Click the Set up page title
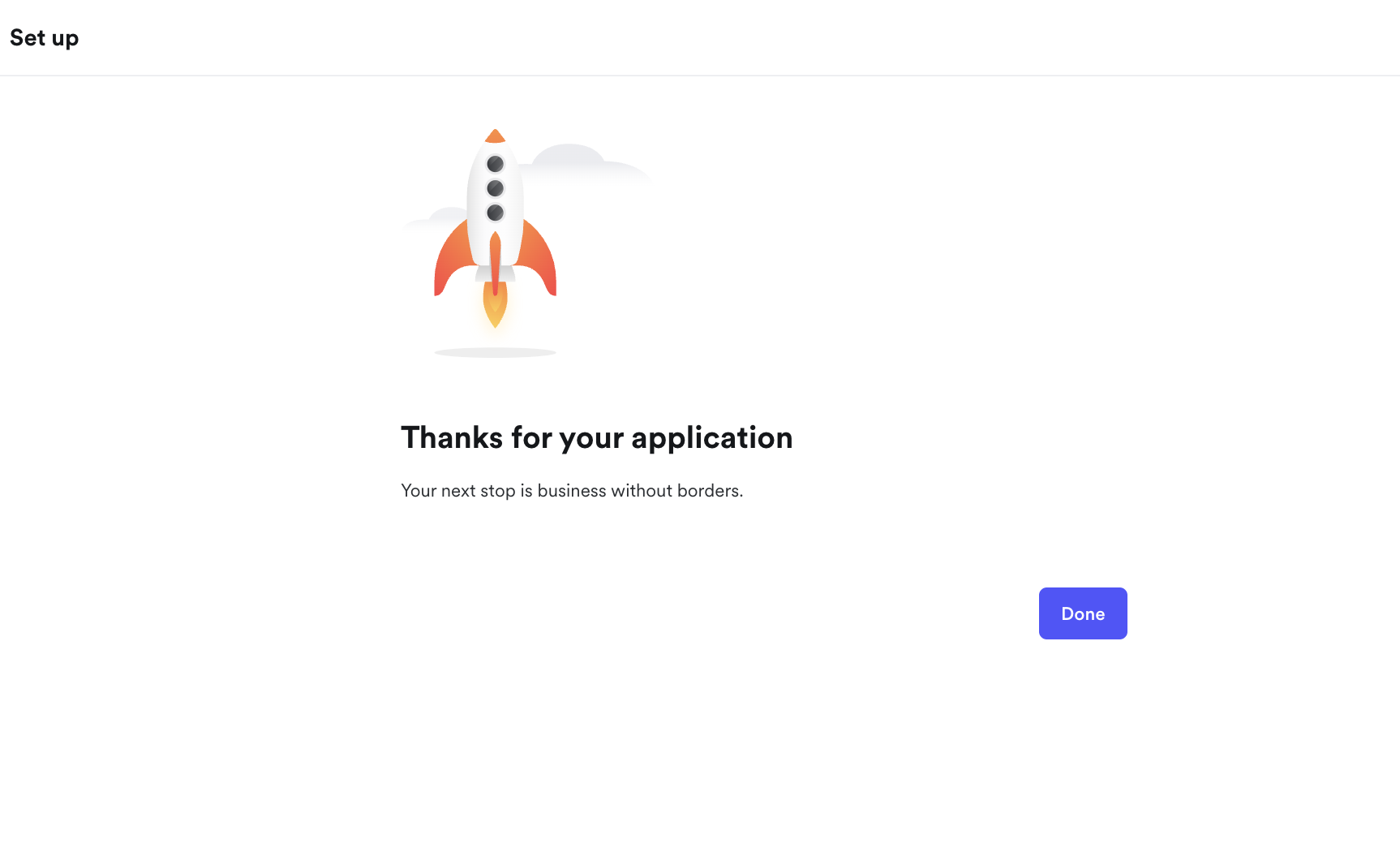 click(44, 38)
